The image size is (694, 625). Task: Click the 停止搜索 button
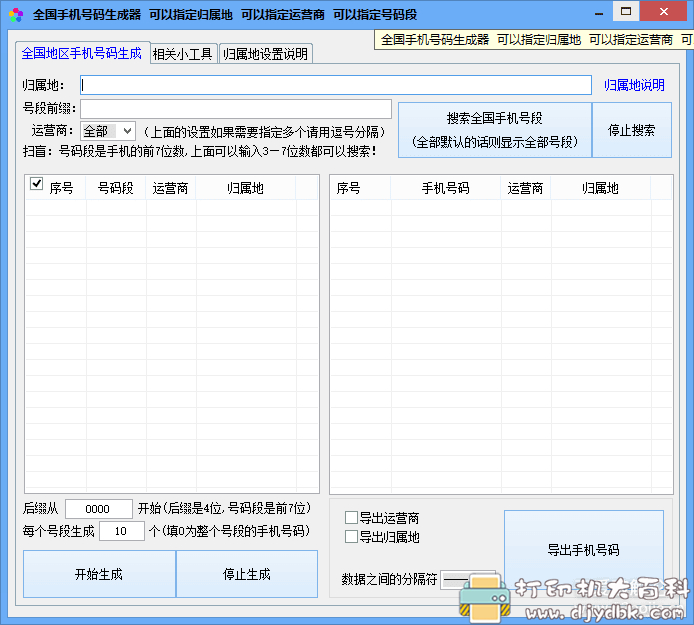[x=632, y=130]
